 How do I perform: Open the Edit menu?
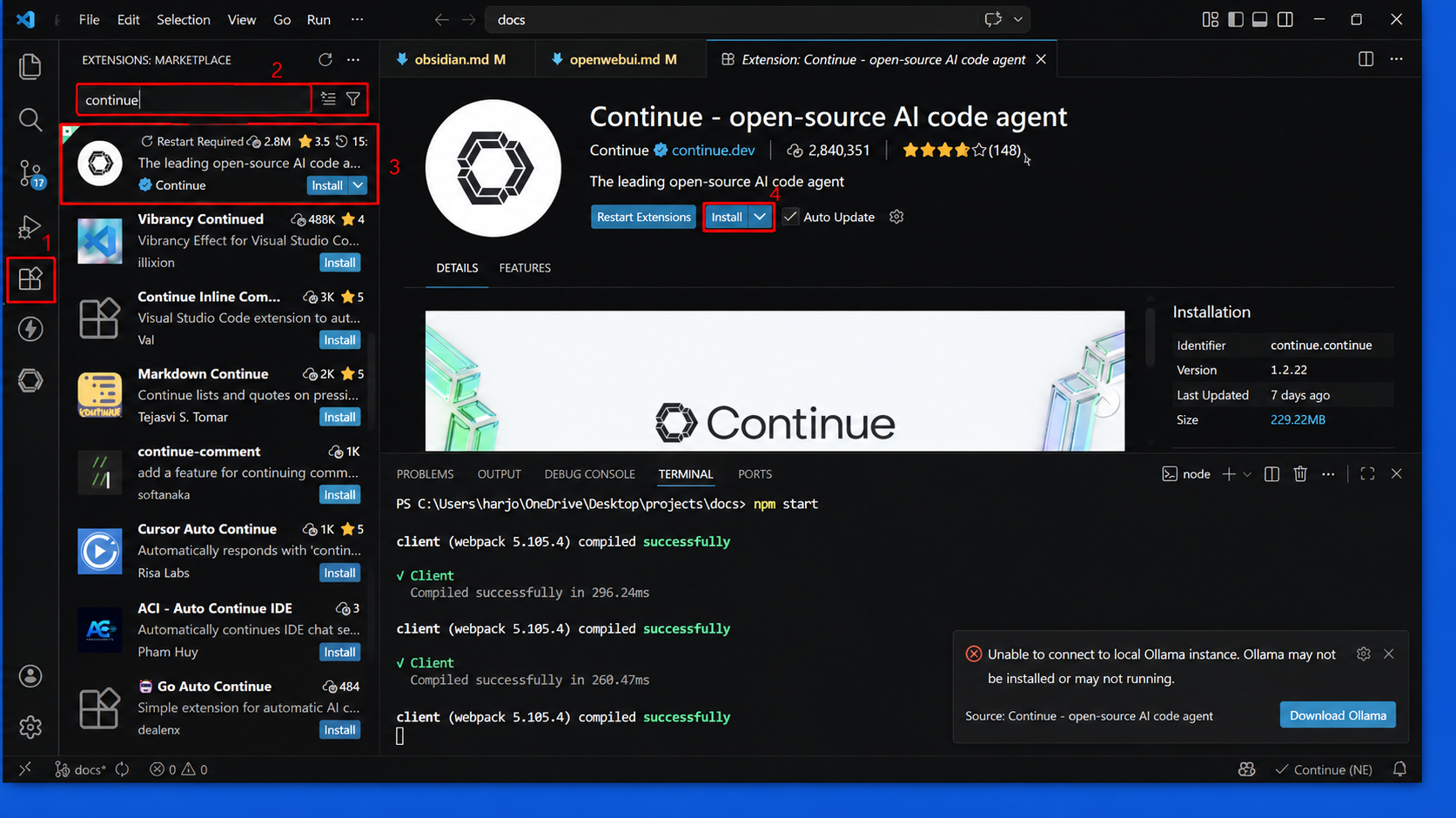[x=128, y=19]
